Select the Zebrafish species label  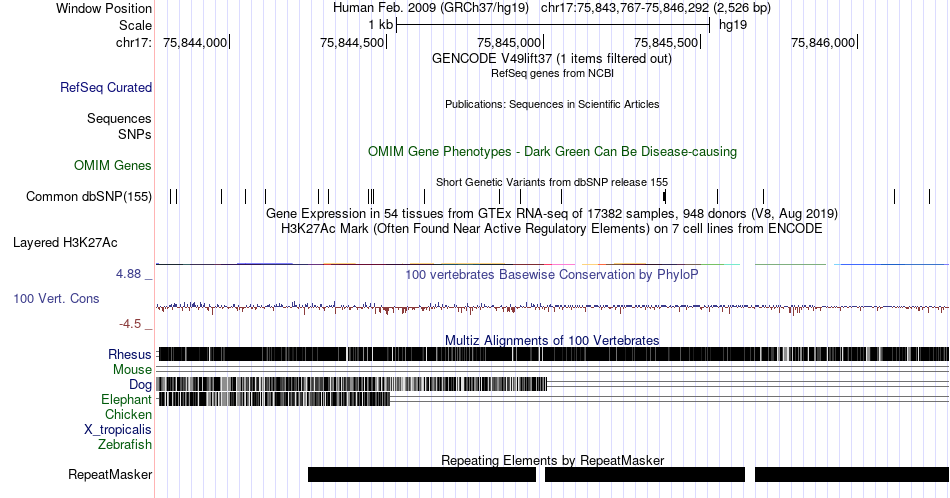[125, 444]
